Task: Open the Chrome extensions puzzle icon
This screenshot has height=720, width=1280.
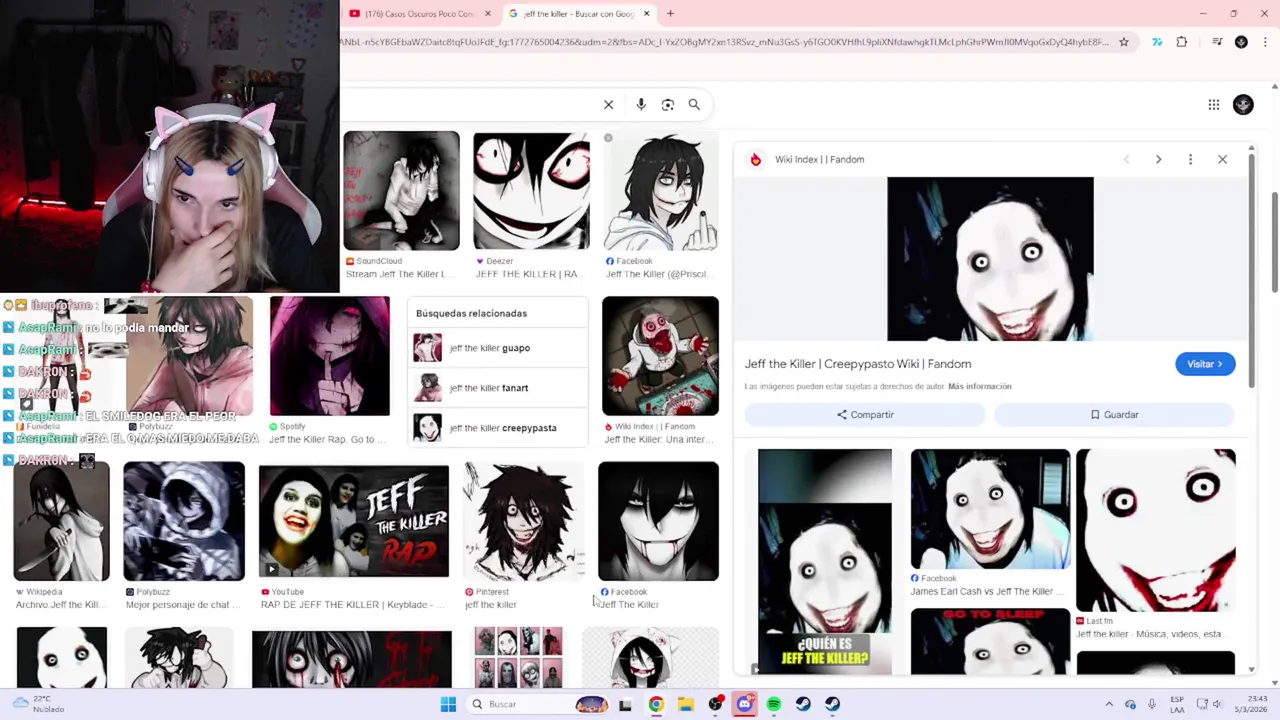Action: [x=1181, y=42]
